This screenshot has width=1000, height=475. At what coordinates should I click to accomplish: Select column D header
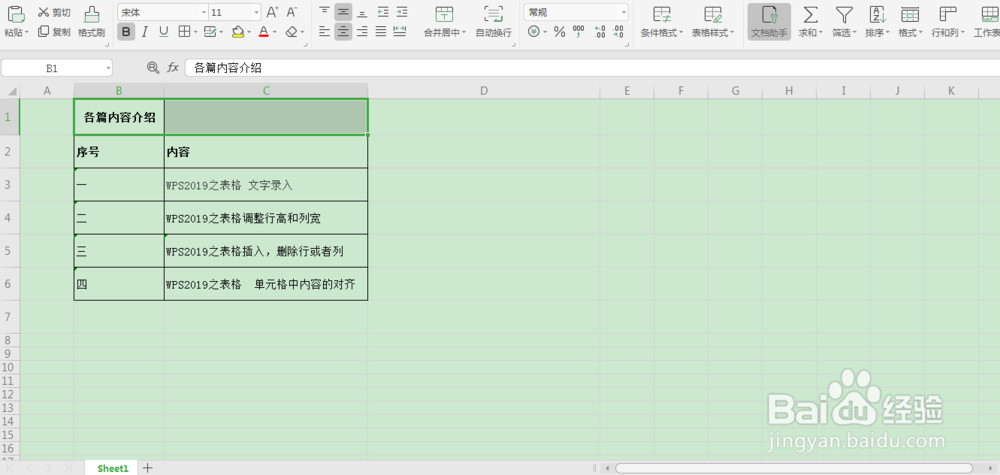(x=484, y=91)
